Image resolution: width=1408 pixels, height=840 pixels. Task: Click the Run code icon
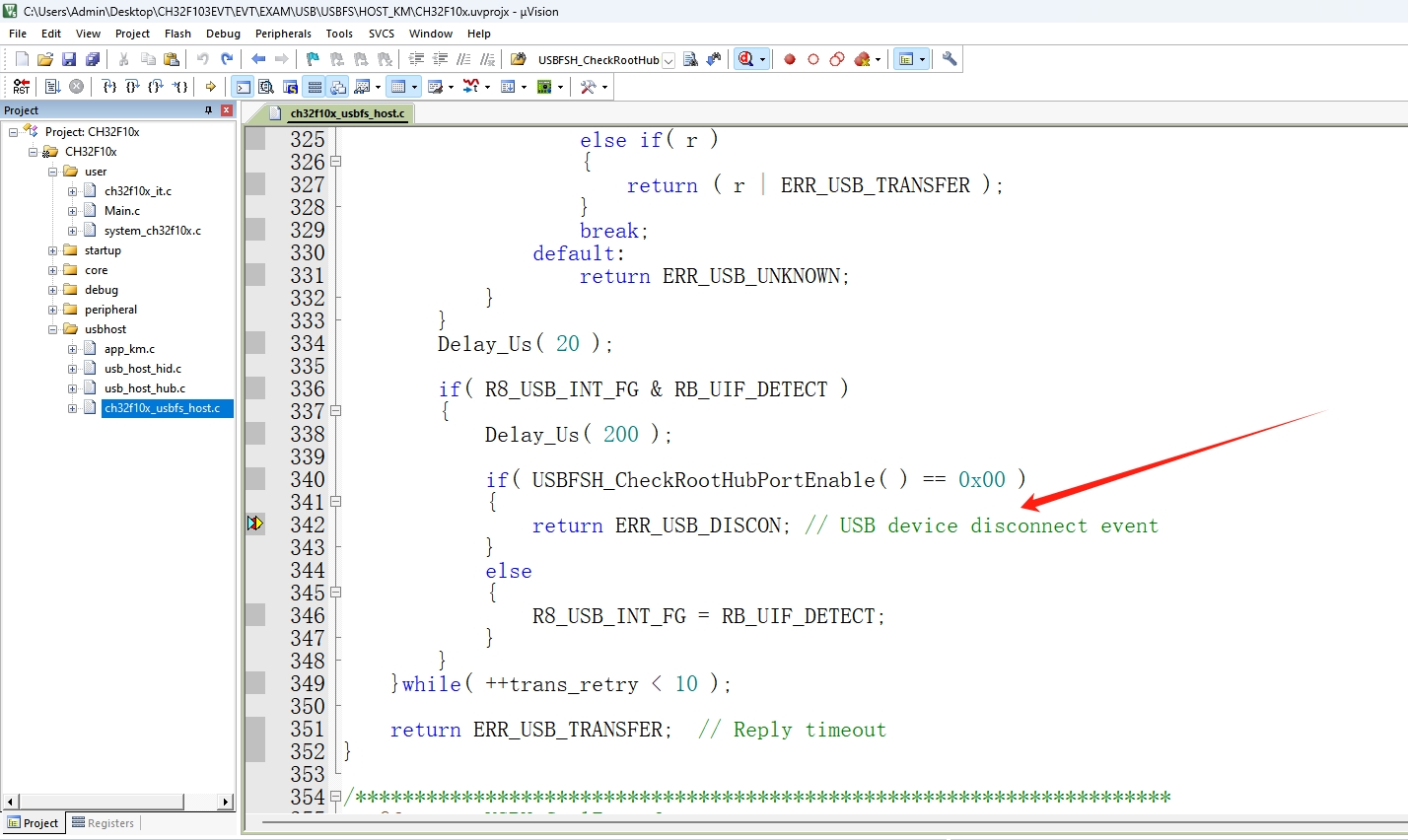(53, 87)
